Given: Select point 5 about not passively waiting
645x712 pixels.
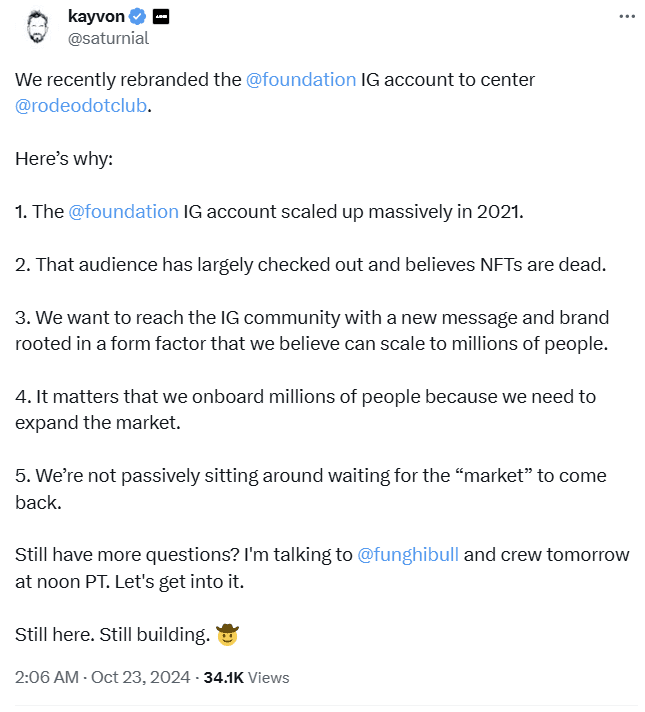Looking at the screenshot, I should coord(311,489).
